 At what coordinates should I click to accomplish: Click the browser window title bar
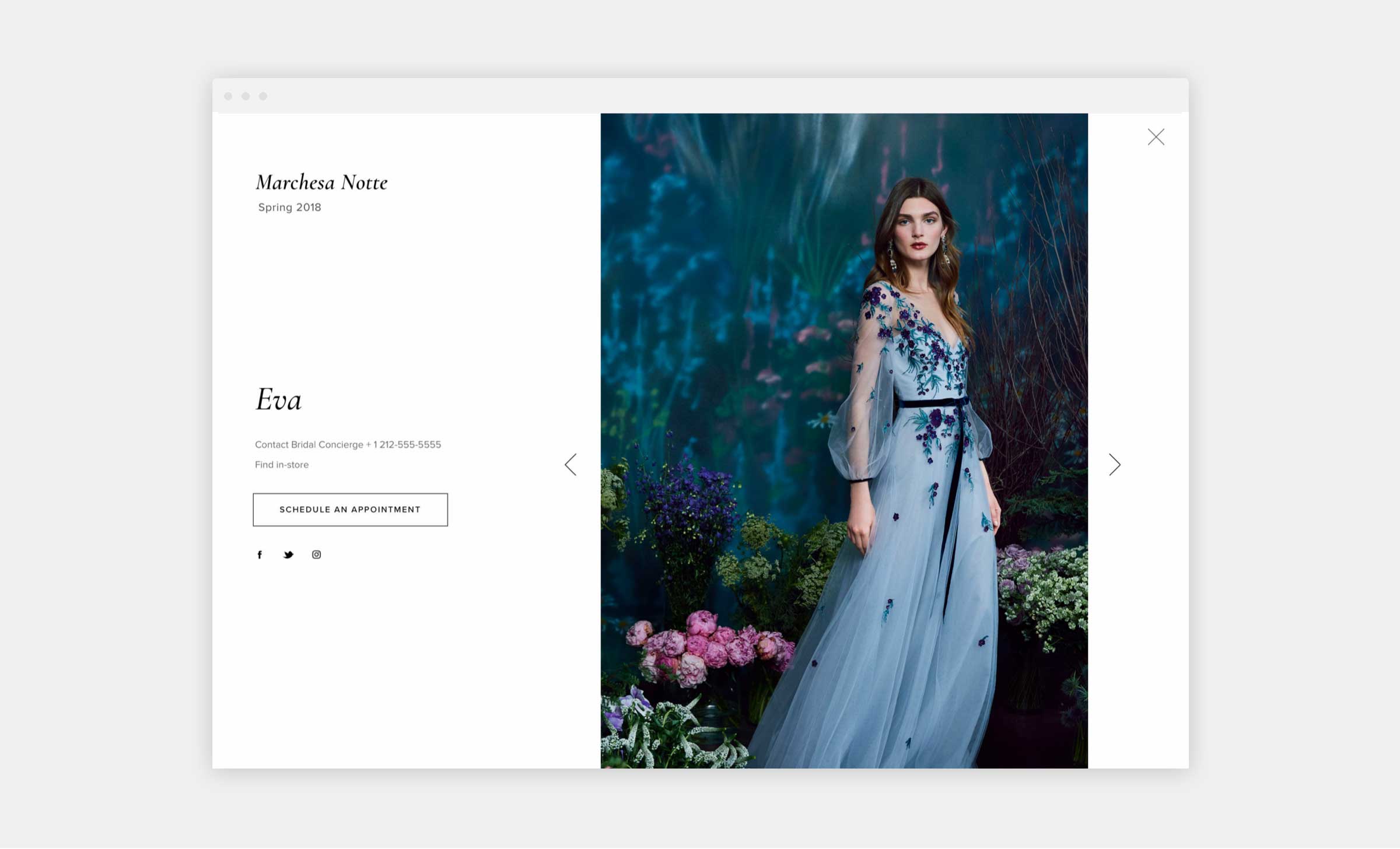[700, 96]
